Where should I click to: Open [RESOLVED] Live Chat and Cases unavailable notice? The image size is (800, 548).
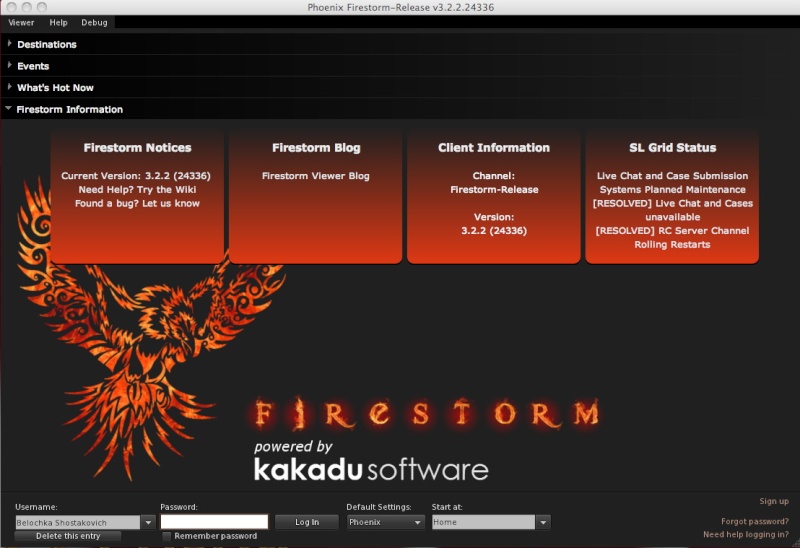672,210
